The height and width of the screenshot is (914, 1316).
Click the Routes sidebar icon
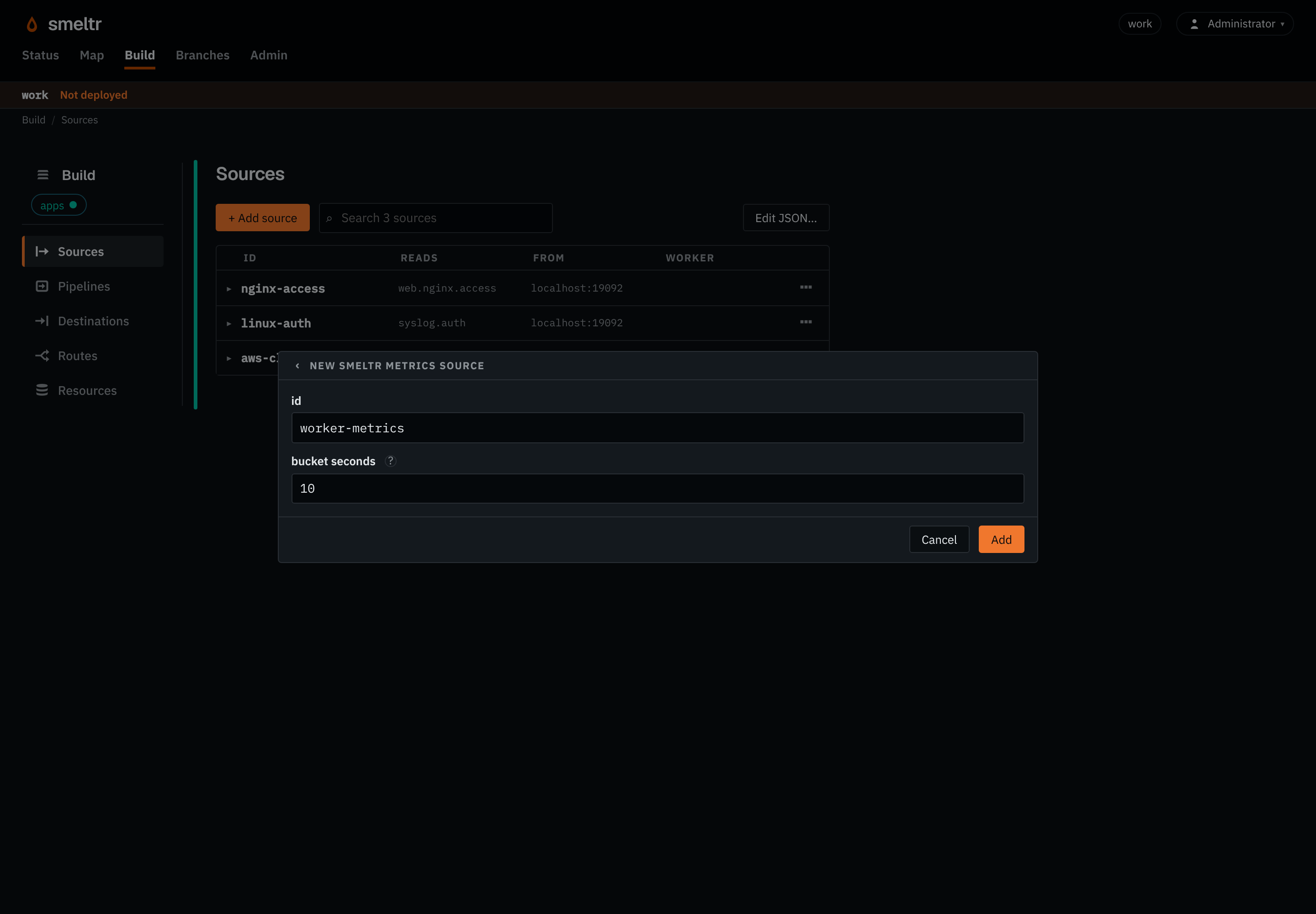(42, 356)
